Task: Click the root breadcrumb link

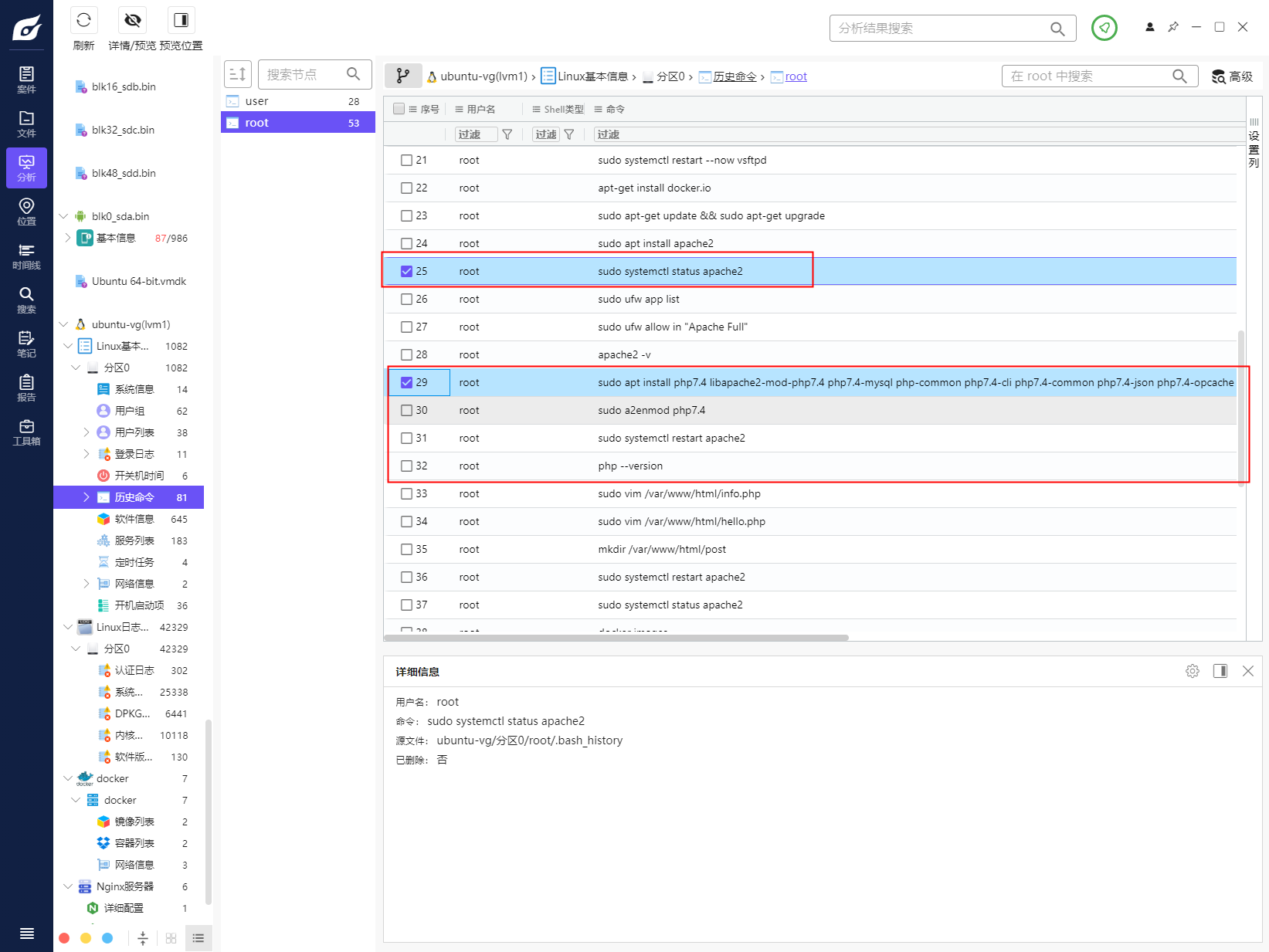Action: coord(796,76)
